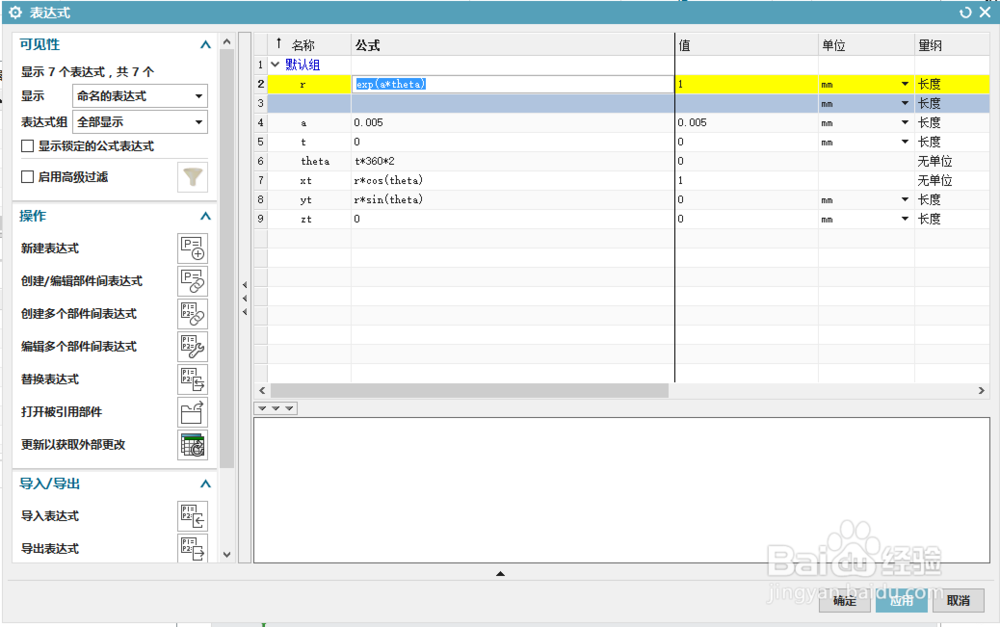Collapse the 默认组 tree node

pyautogui.click(x=276, y=64)
